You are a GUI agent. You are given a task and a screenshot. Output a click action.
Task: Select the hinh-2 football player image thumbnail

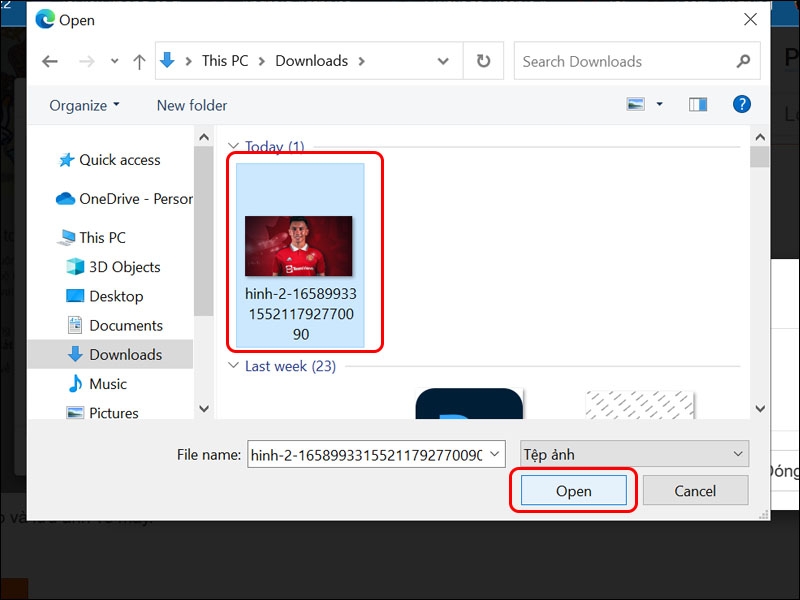pos(298,246)
